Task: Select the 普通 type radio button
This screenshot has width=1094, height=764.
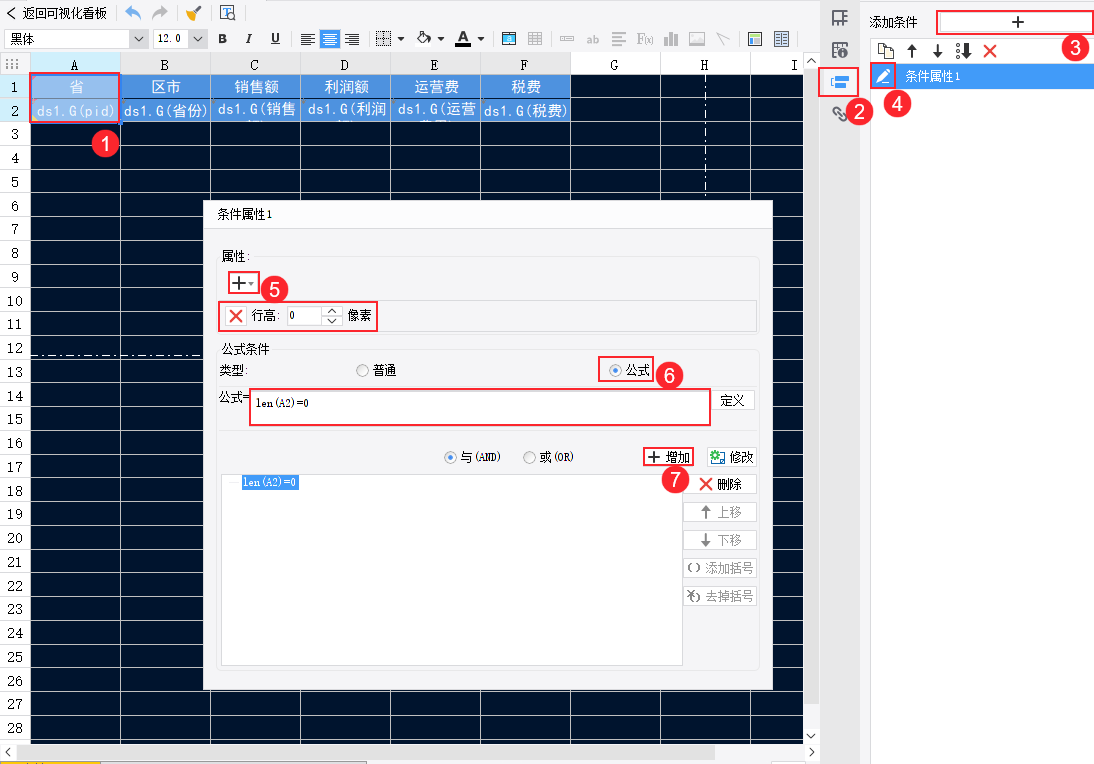Action: coord(362,370)
